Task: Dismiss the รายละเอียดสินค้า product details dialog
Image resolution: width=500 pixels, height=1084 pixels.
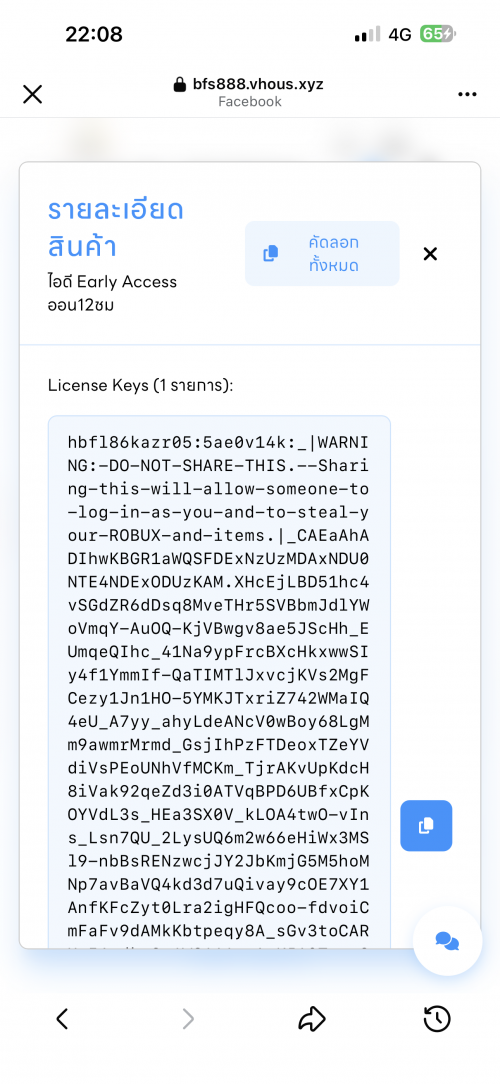Action: (x=430, y=254)
